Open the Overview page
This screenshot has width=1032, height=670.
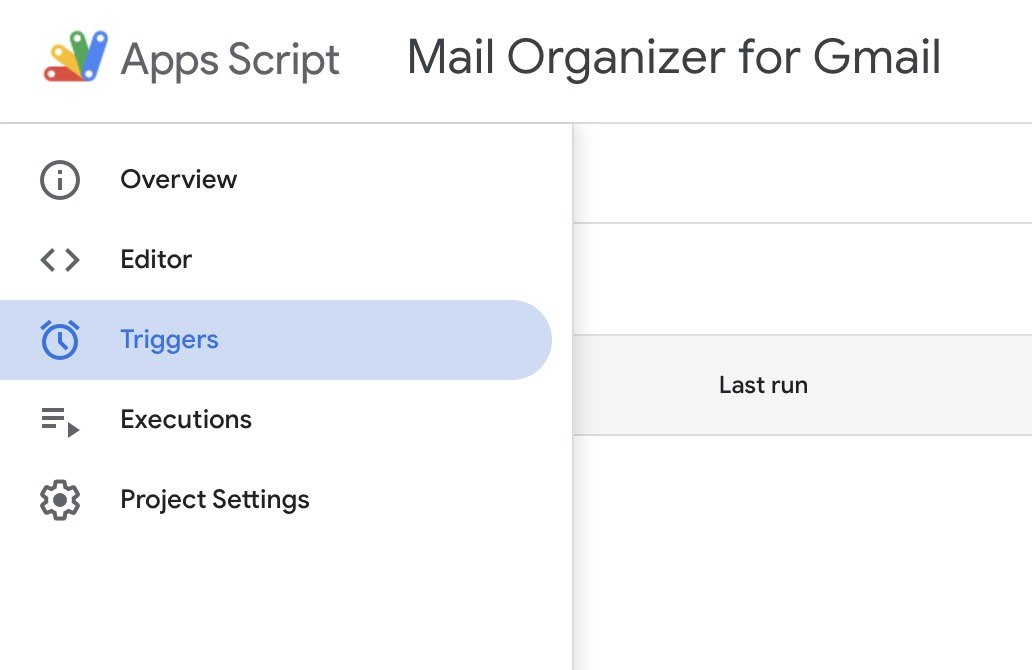pos(276,180)
